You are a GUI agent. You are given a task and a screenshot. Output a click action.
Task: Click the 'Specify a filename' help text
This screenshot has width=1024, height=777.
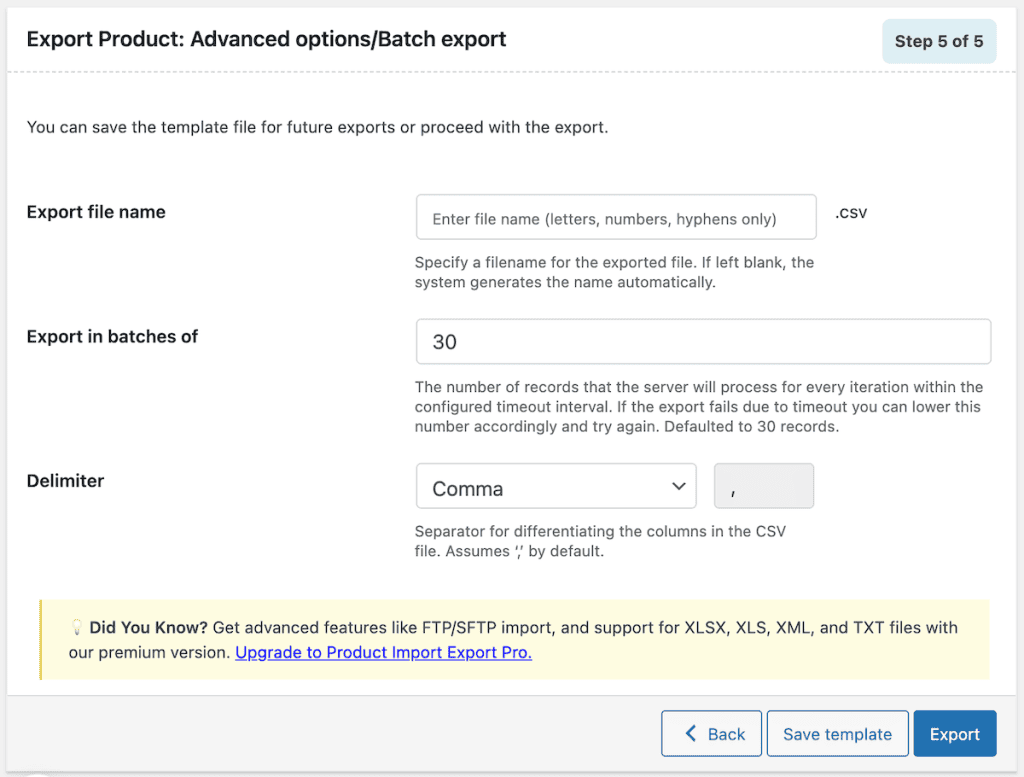(x=615, y=272)
